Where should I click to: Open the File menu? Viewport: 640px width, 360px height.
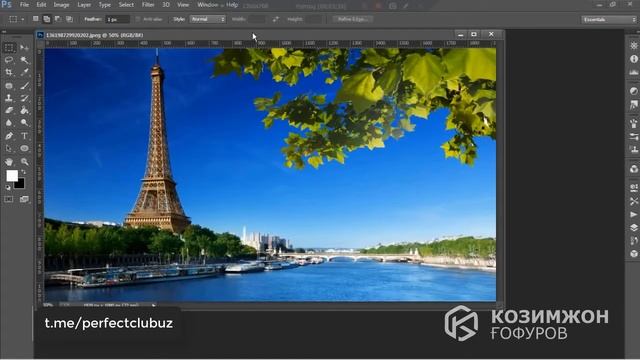pyautogui.click(x=24, y=5)
